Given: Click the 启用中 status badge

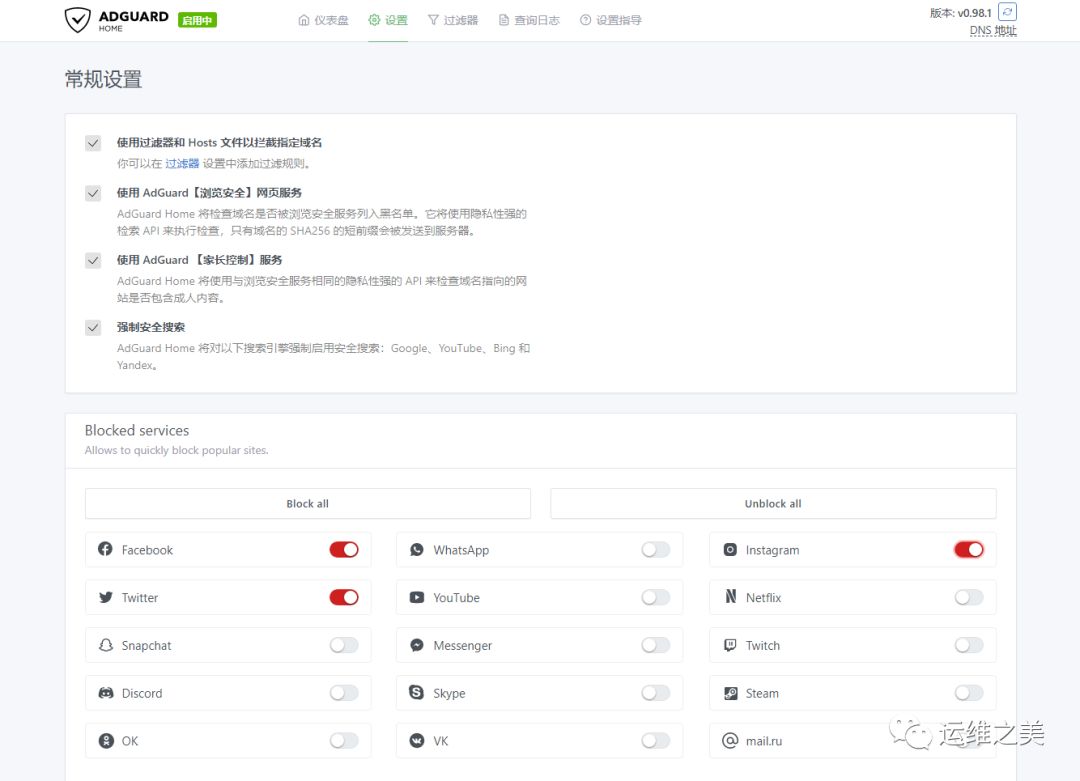Looking at the screenshot, I should click(197, 20).
